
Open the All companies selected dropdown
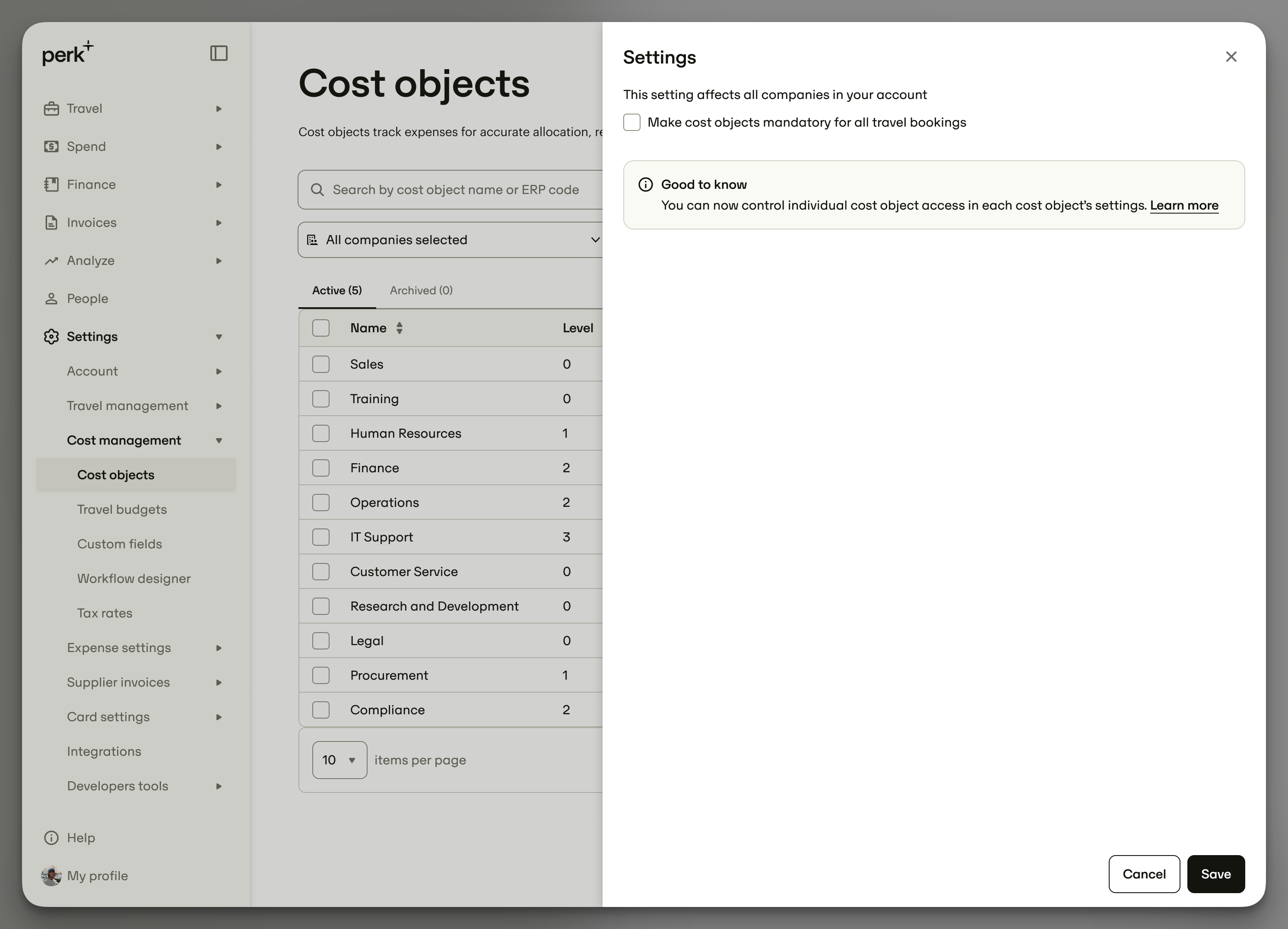pyautogui.click(x=450, y=240)
